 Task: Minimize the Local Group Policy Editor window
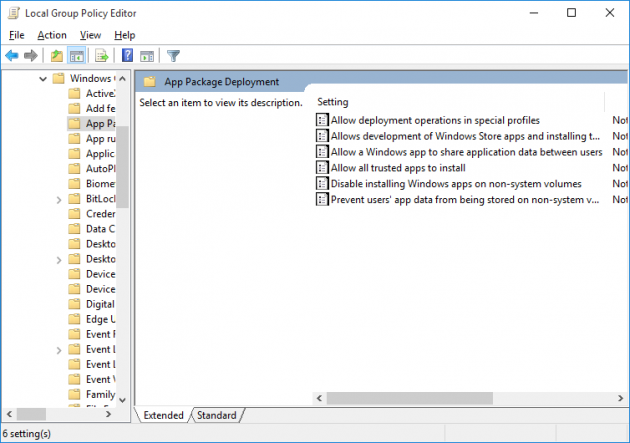pos(534,13)
